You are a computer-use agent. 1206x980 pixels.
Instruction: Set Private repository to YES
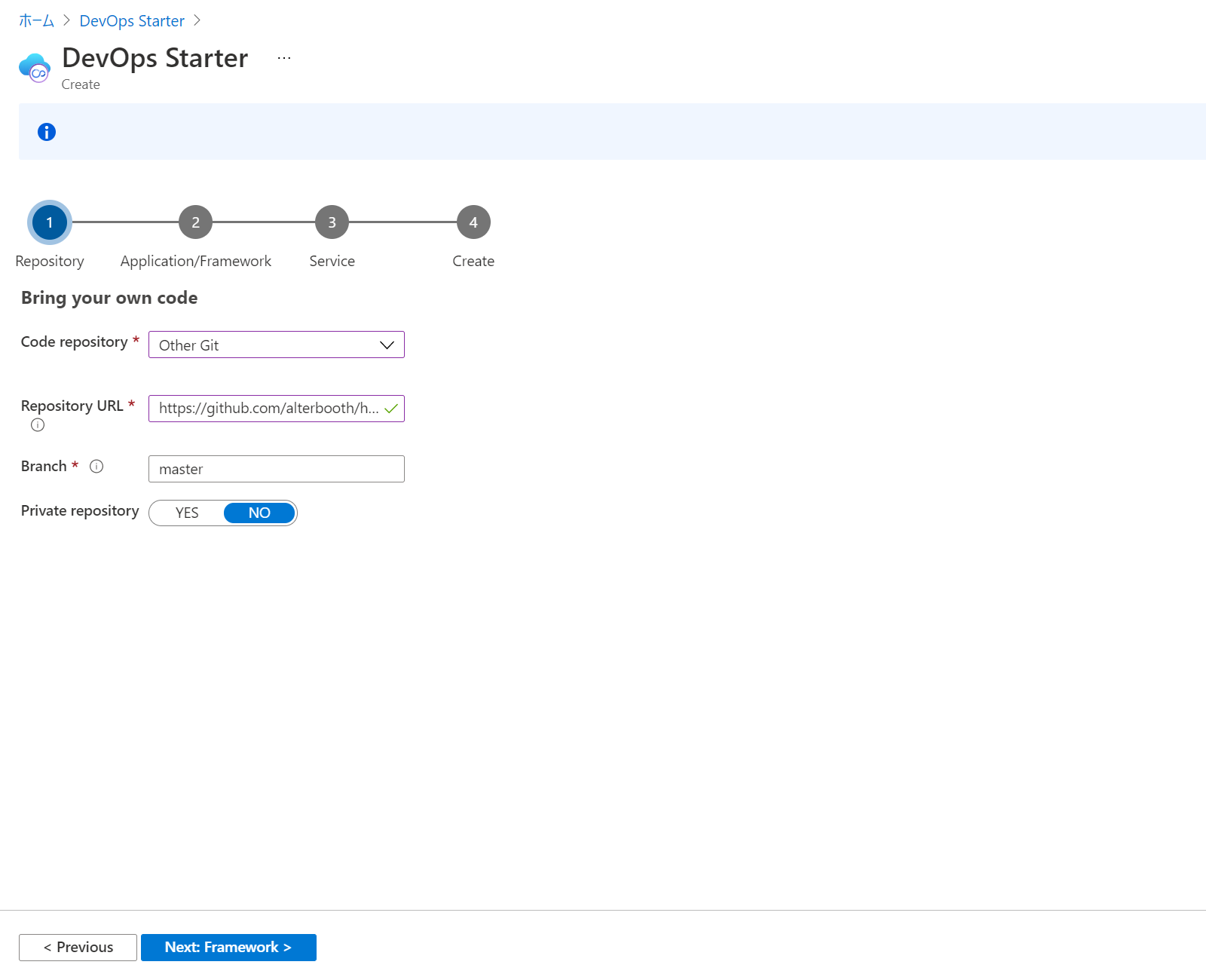(187, 513)
